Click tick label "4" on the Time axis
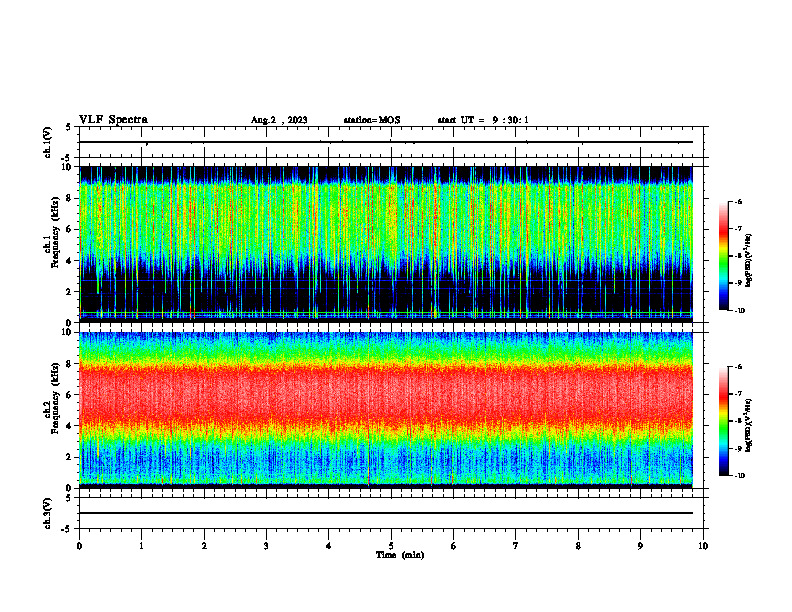Image resolution: width=792 pixels, height=612 pixels. point(329,546)
